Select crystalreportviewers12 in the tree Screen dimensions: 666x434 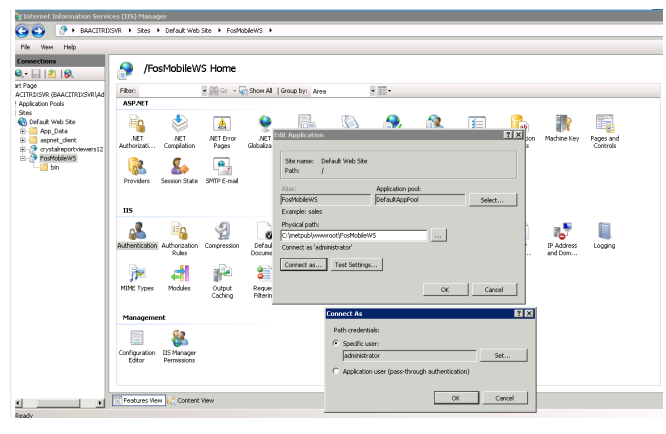[x=71, y=149]
